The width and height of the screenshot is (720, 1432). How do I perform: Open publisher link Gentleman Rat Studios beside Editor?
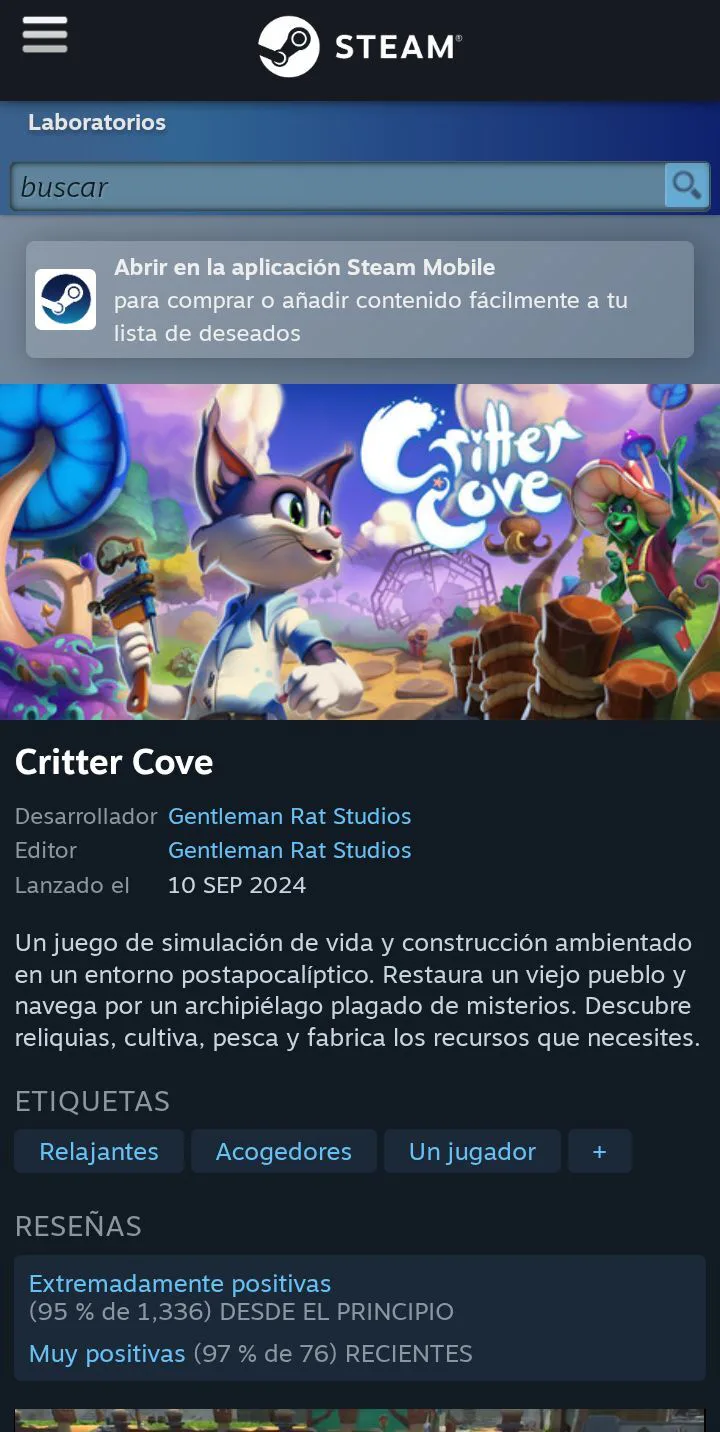click(290, 850)
